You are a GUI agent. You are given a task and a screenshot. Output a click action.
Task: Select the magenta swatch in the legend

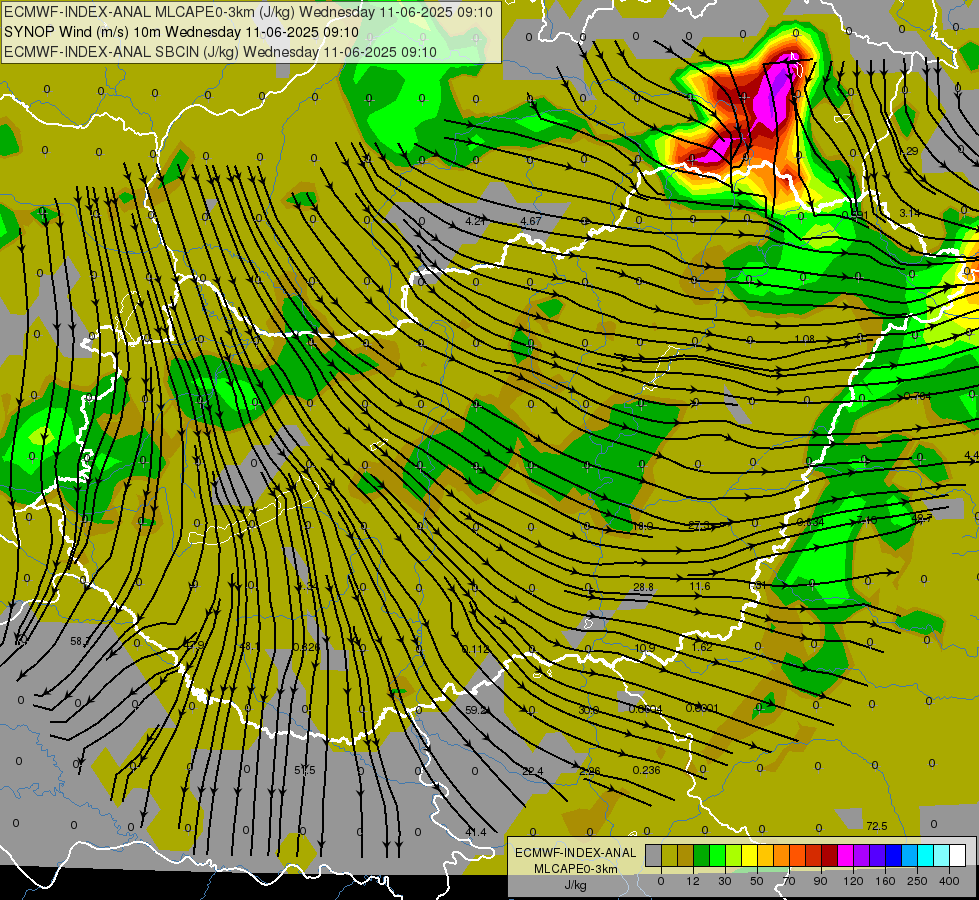pyautogui.click(x=845, y=855)
